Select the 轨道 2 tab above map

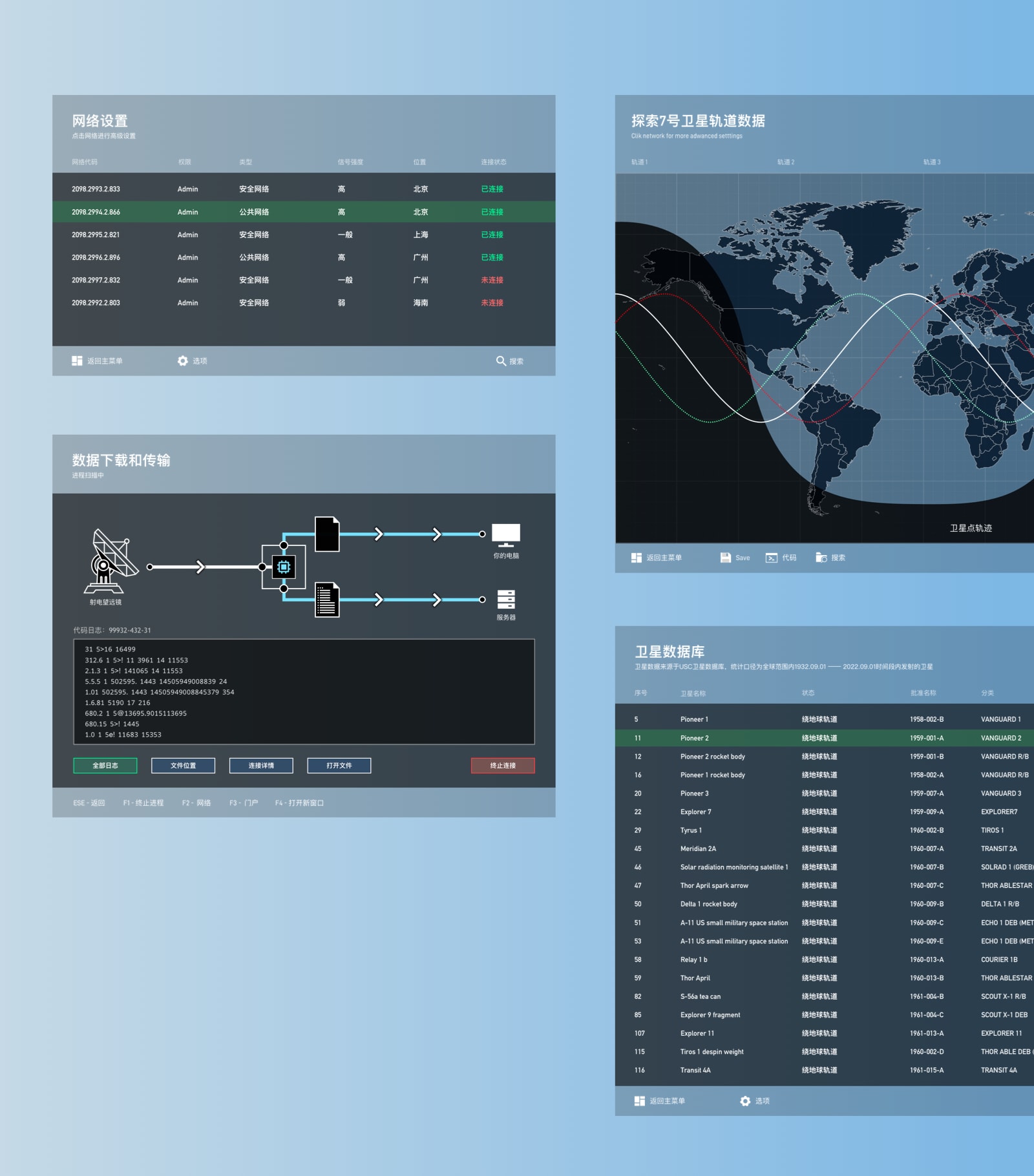[786, 162]
